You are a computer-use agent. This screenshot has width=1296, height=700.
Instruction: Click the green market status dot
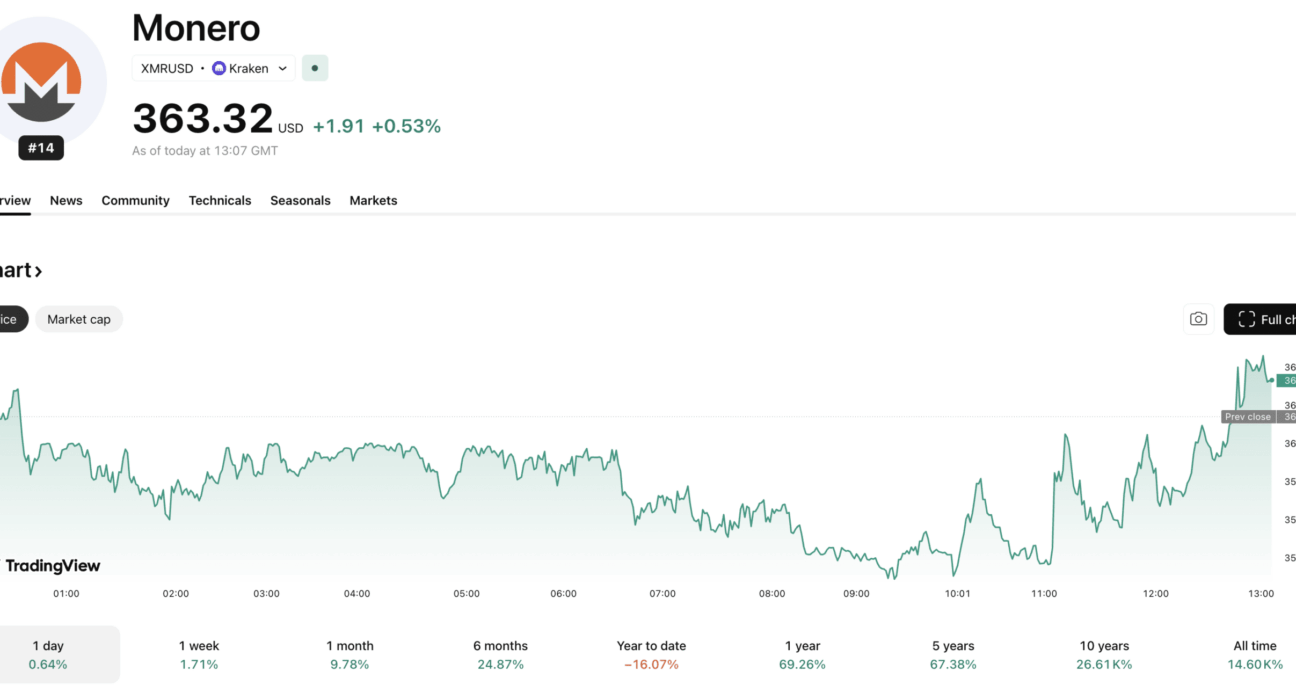(x=315, y=68)
